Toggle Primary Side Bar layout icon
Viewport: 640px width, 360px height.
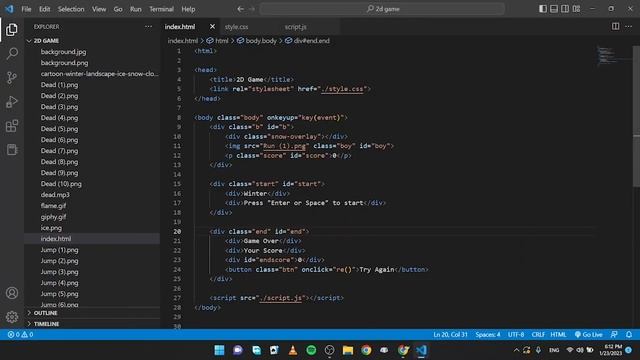(542, 9)
